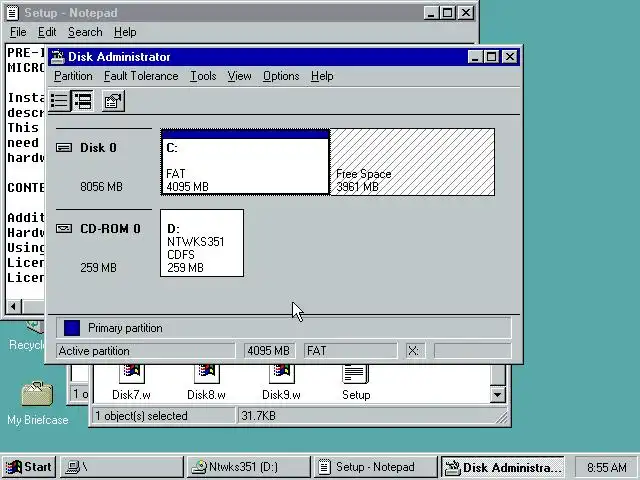Open Notepad File menu

[x=18, y=32]
